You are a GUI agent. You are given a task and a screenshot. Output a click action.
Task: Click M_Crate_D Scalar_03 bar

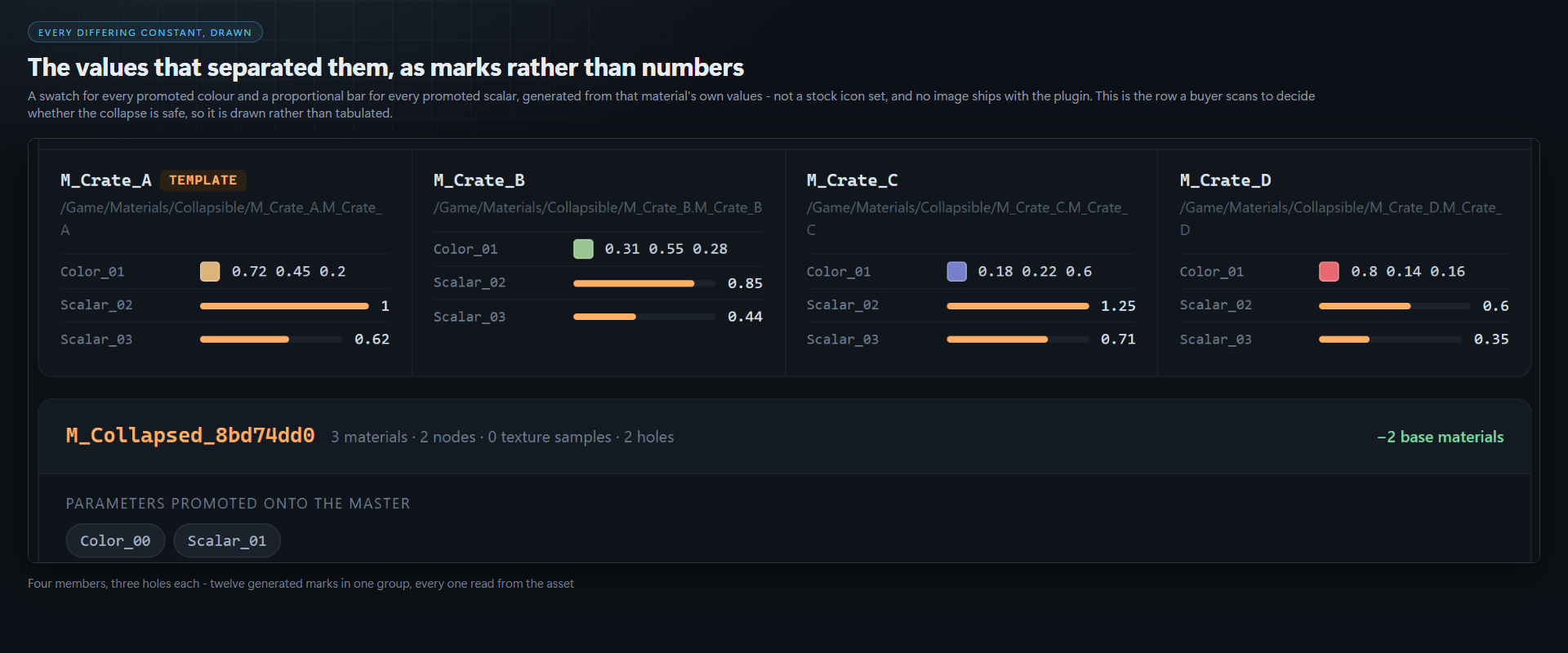point(1390,340)
